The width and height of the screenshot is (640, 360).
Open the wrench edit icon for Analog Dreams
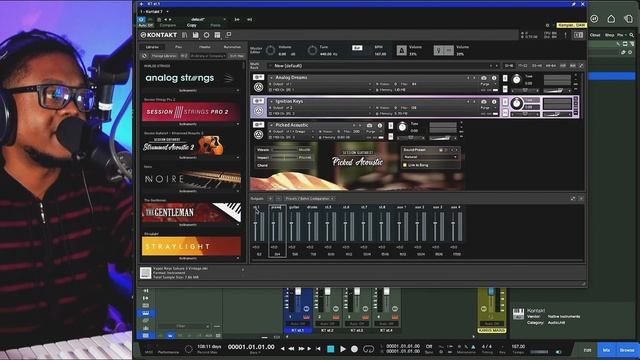(258, 77)
